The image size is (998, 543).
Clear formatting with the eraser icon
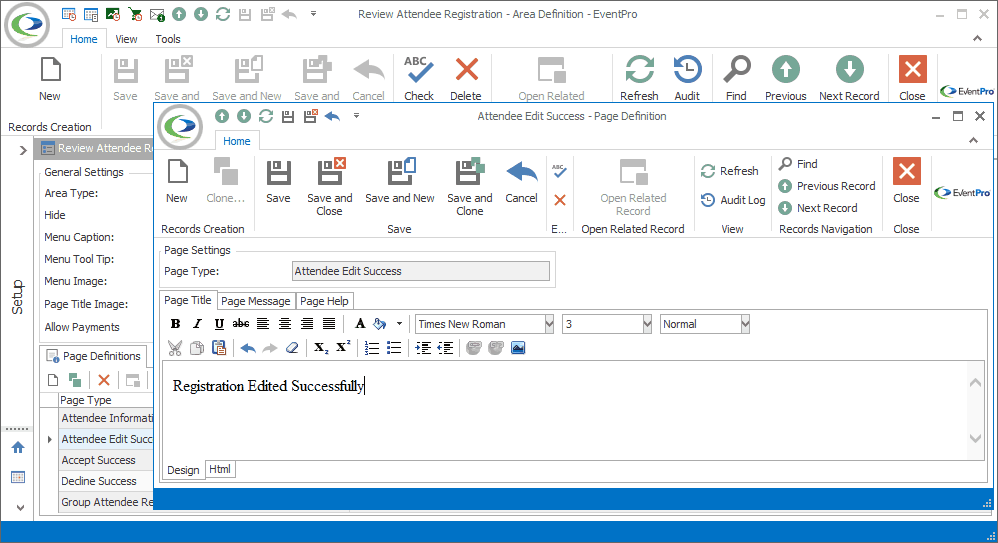pyautogui.click(x=292, y=348)
